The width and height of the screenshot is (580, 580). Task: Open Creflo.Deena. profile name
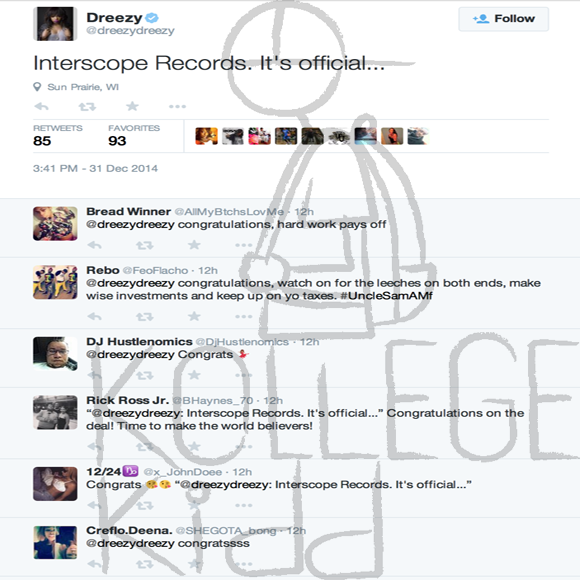129,530
